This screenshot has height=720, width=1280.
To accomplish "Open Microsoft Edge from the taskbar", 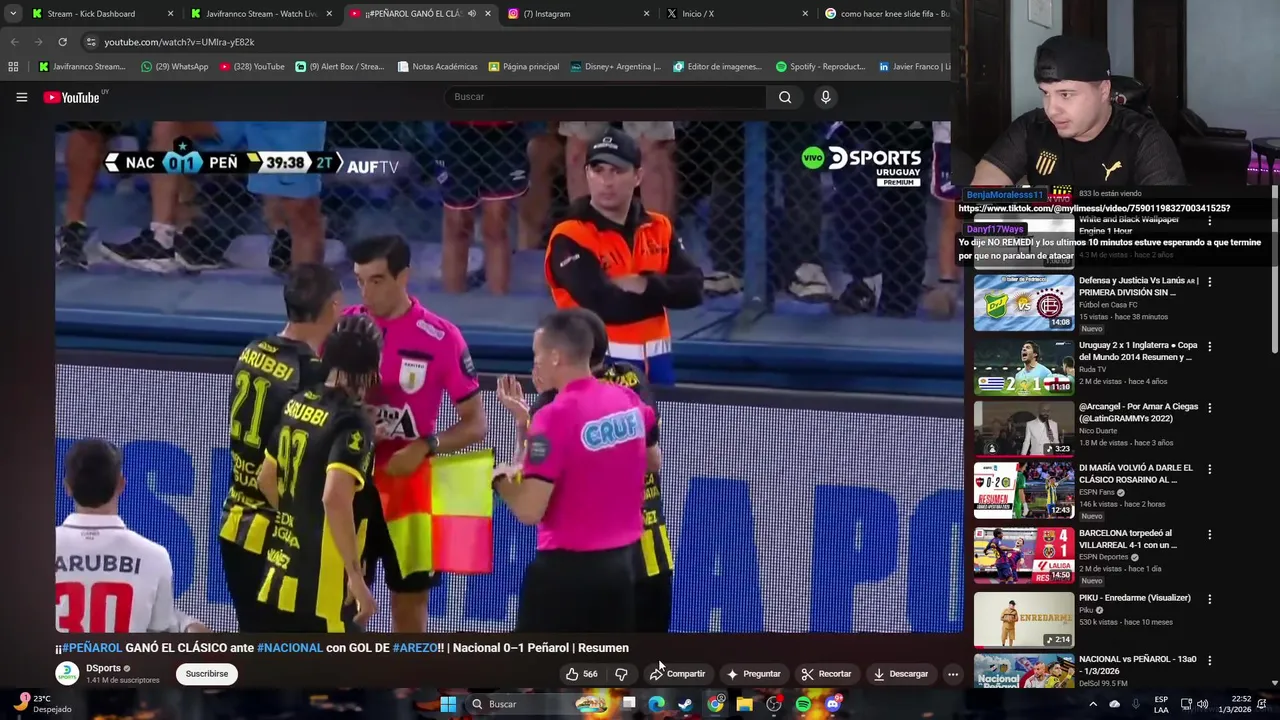I will coord(656,704).
